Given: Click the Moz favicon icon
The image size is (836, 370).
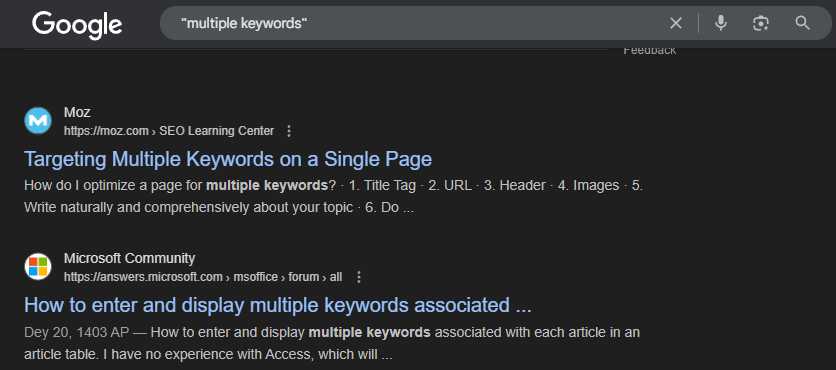Looking at the screenshot, I should click(38, 121).
